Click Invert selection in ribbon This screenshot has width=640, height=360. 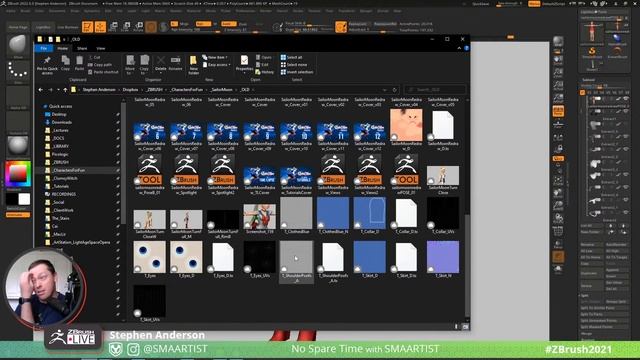coord(297,72)
